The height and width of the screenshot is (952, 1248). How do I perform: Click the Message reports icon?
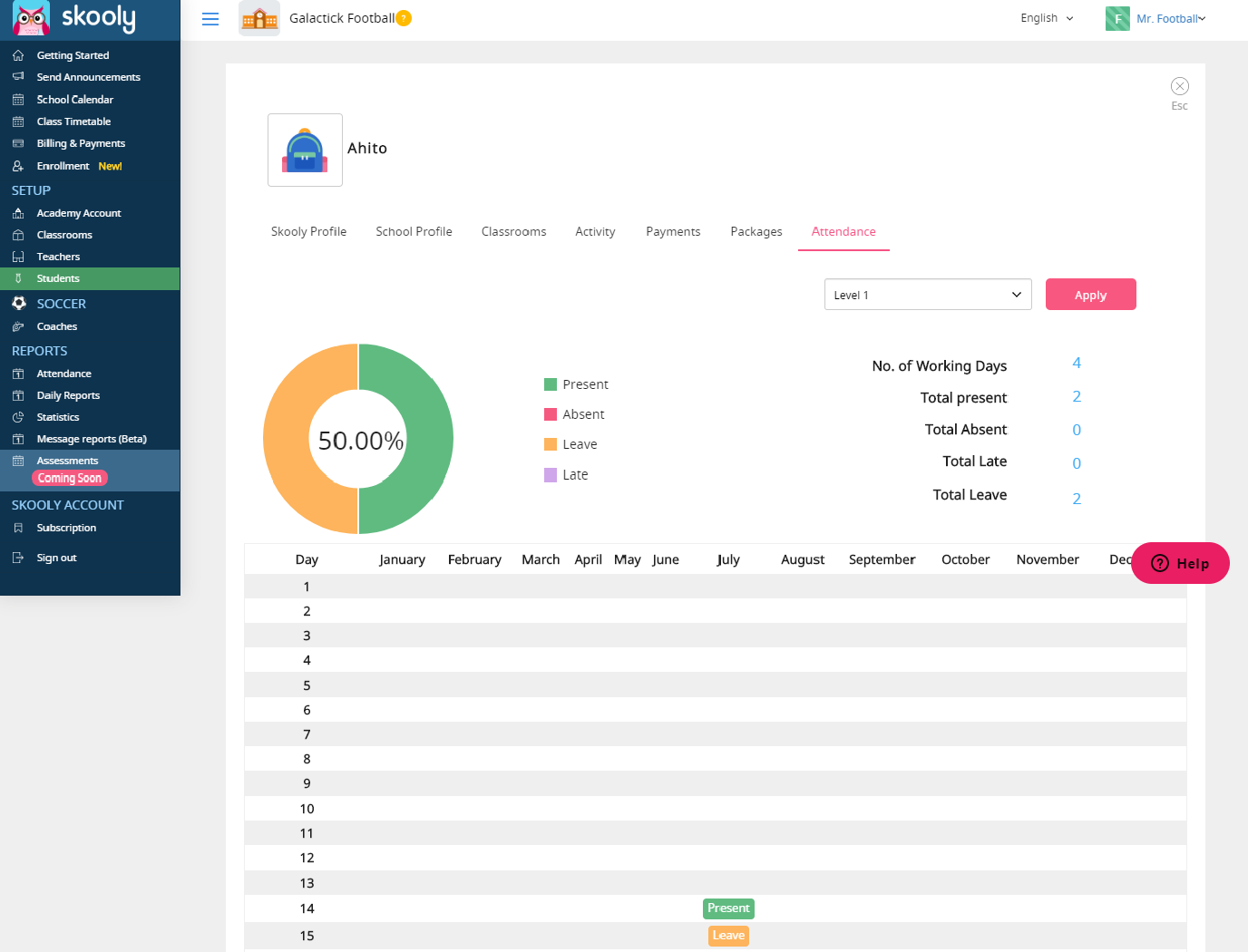click(18, 439)
